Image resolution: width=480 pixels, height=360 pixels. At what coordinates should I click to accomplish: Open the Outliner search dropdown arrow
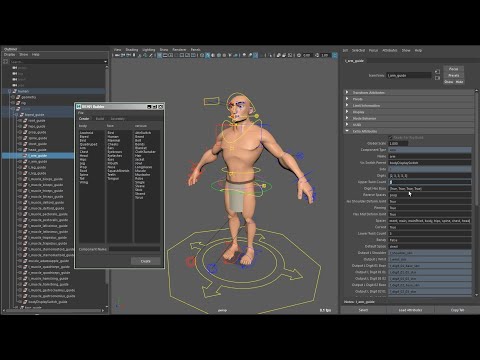pyautogui.click(x=105, y=62)
